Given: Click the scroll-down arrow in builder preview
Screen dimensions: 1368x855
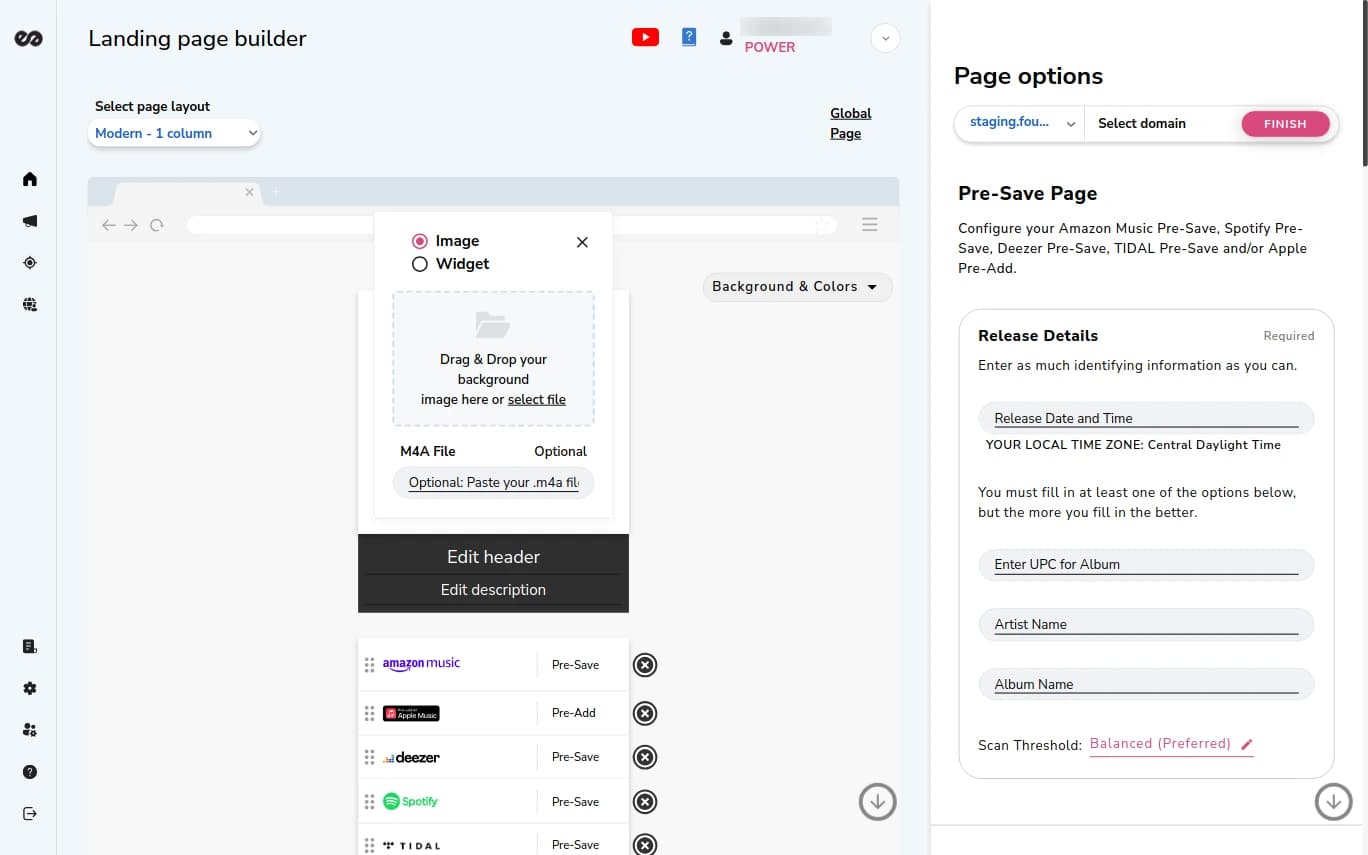Looking at the screenshot, I should [x=878, y=801].
